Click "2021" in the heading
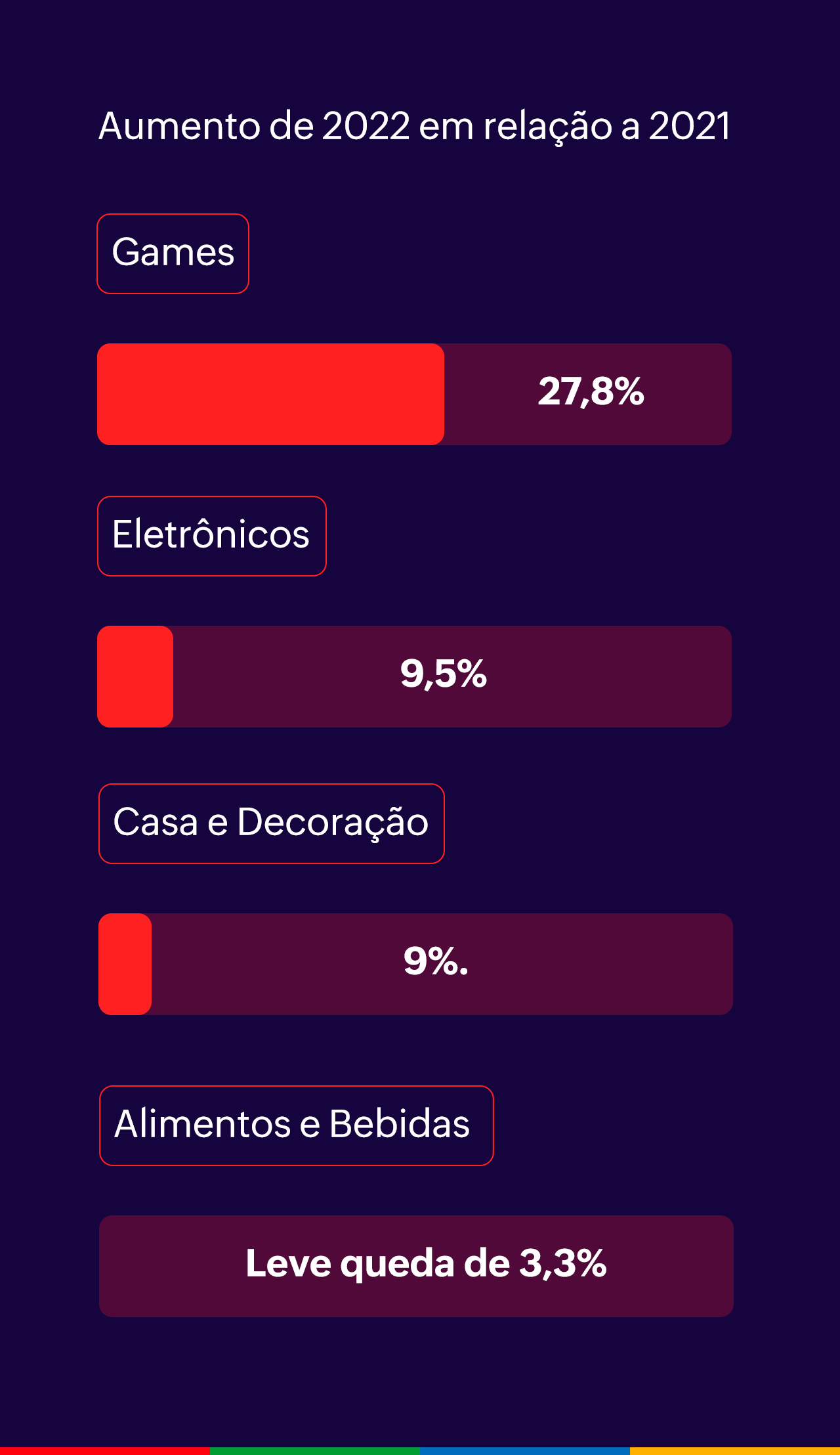Screen dimensions: 840x1455 (x=689, y=126)
